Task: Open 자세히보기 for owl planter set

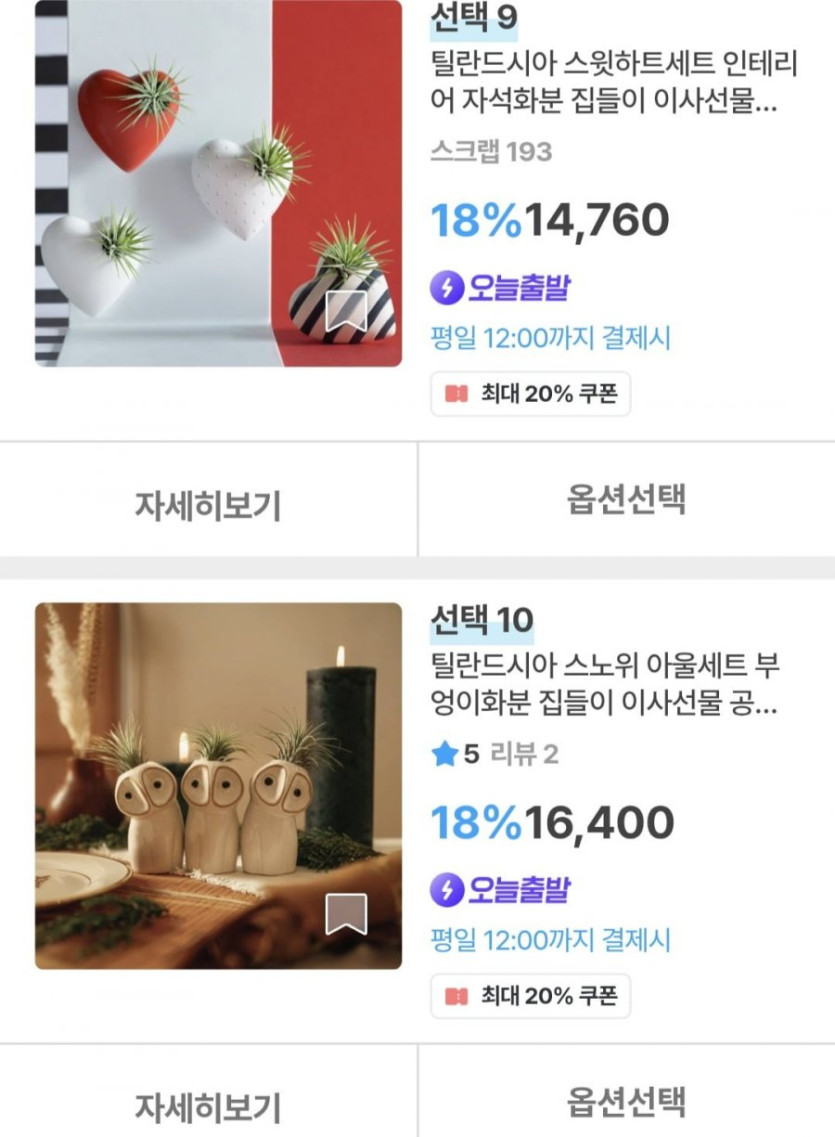Action: click(208, 1106)
